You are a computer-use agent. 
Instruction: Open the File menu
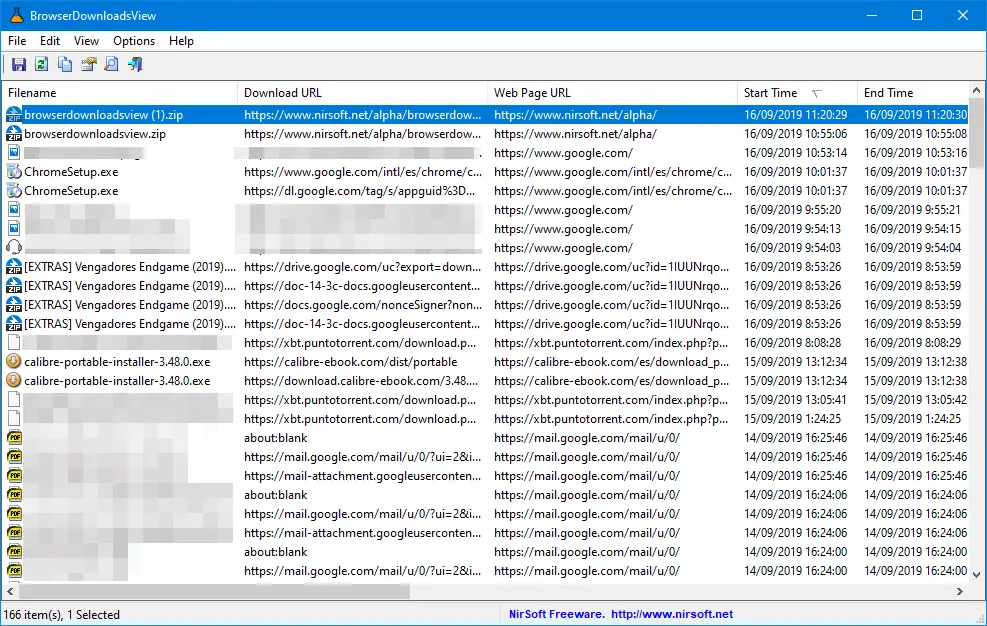[17, 41]
